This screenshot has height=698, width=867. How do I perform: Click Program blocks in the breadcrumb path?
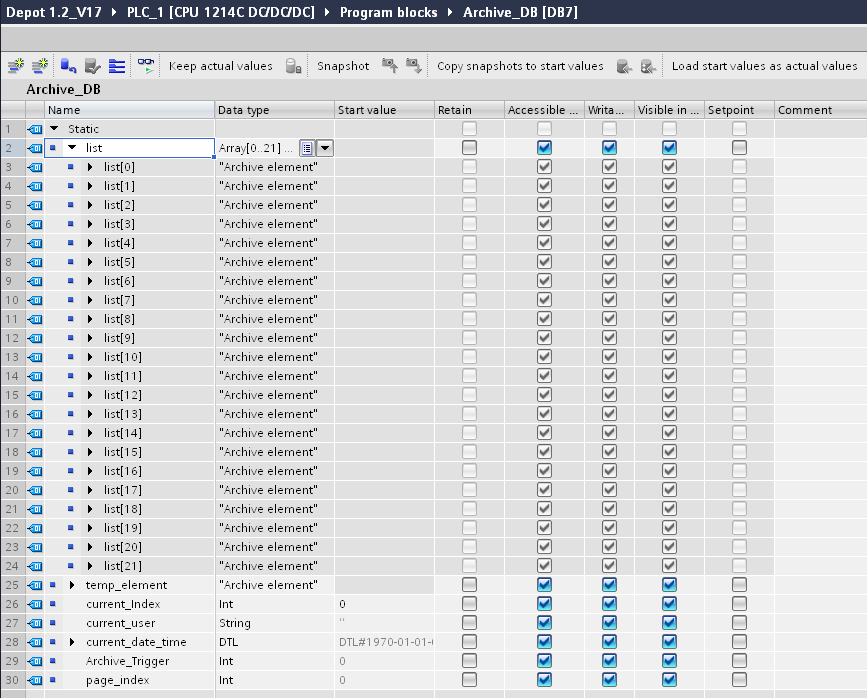pos(387,12)
